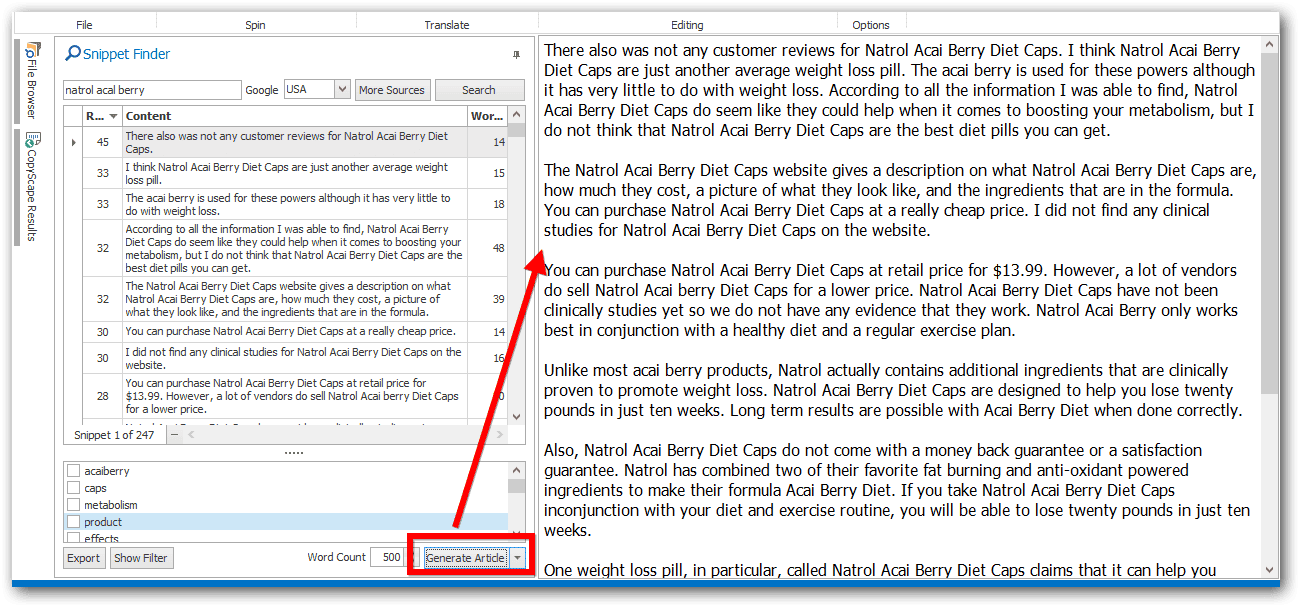This screenshot has width=1300, height=607.
Task: Click the word count value 39 cell
Action: pos(488,299)
